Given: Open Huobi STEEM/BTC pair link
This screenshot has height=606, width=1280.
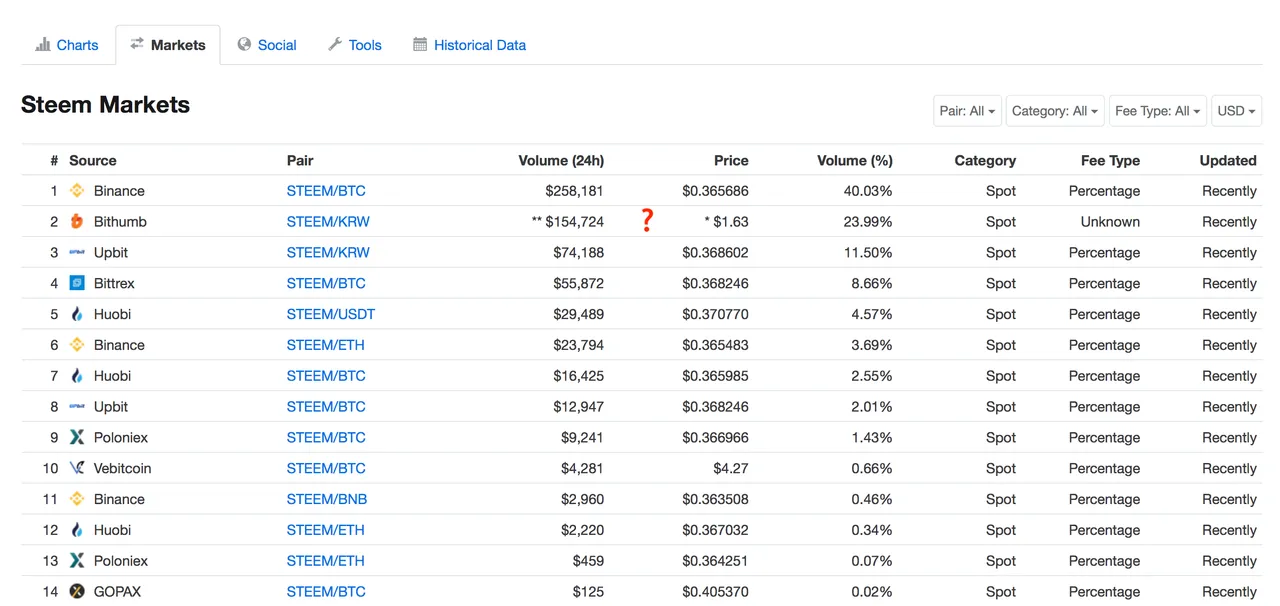Looking at the screenshot, I should click(326, 376).
